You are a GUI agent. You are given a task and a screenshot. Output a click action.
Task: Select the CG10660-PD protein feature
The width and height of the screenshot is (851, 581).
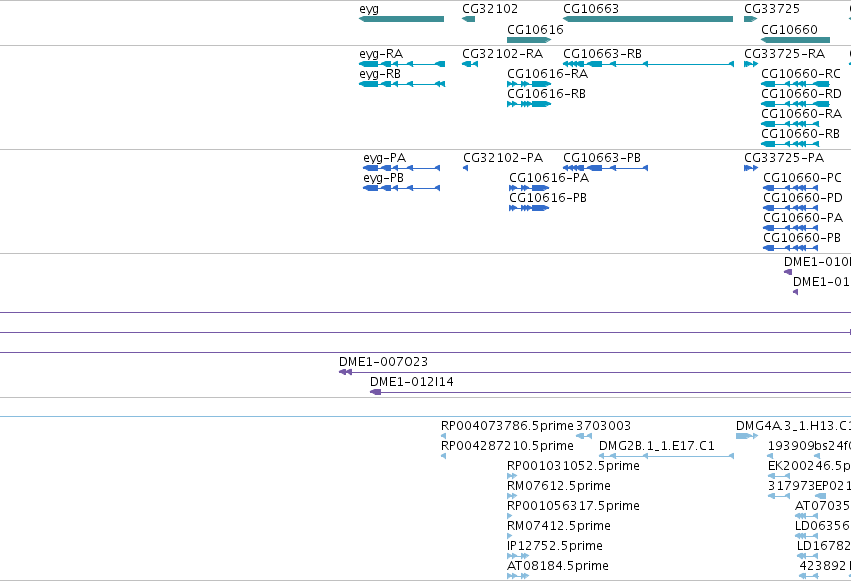tap(791, 208)
